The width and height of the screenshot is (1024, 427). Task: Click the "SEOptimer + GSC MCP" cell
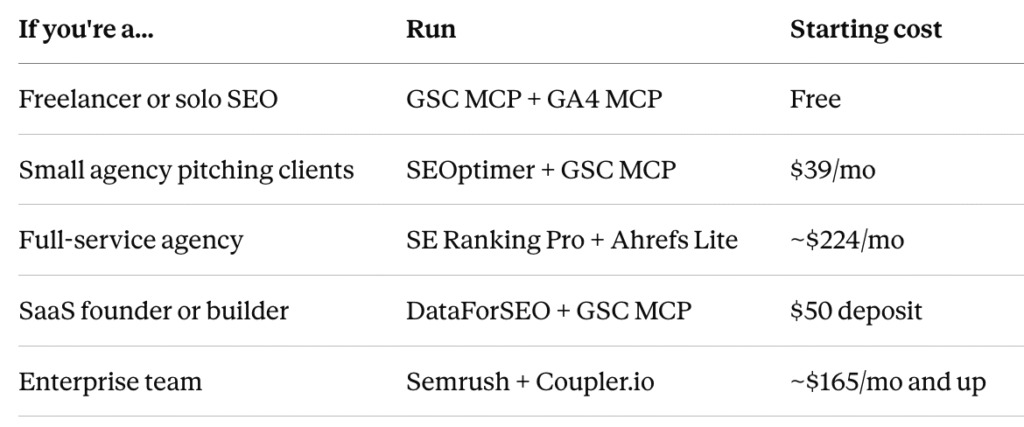tap(541, 170)
